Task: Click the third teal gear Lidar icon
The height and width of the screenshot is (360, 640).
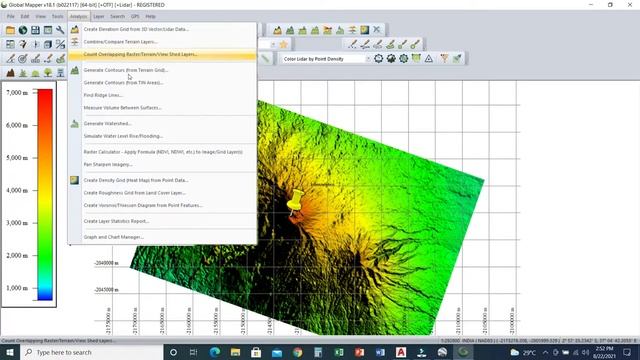Action: 404,59
